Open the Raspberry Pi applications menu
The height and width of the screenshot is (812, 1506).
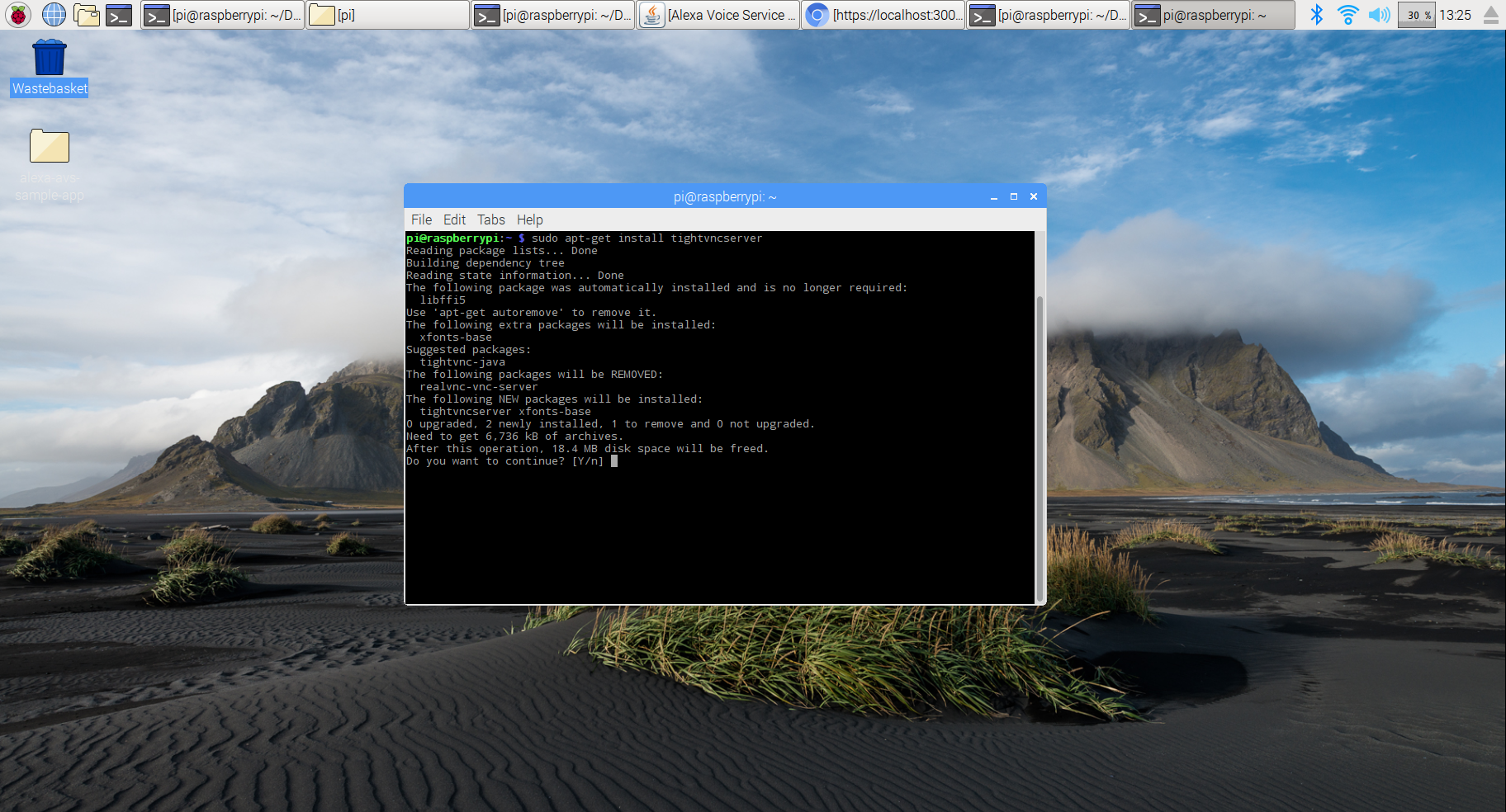point(17,14)
